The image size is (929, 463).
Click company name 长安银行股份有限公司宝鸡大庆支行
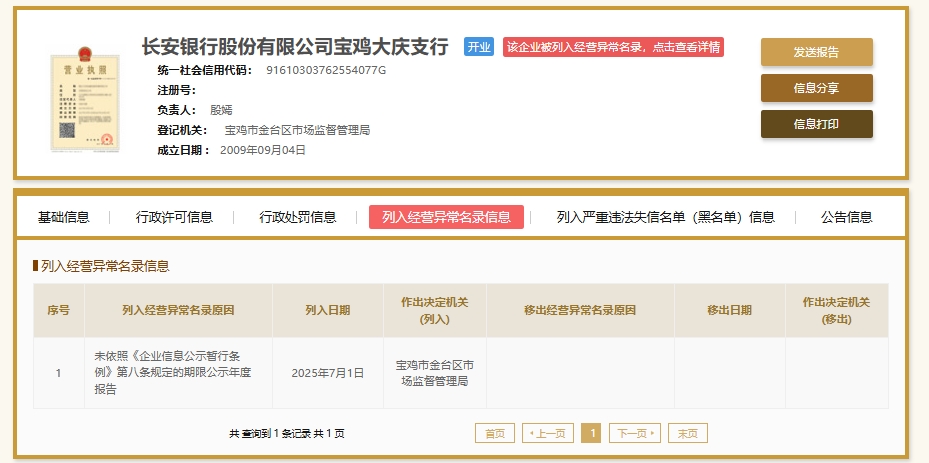point(295,46)
